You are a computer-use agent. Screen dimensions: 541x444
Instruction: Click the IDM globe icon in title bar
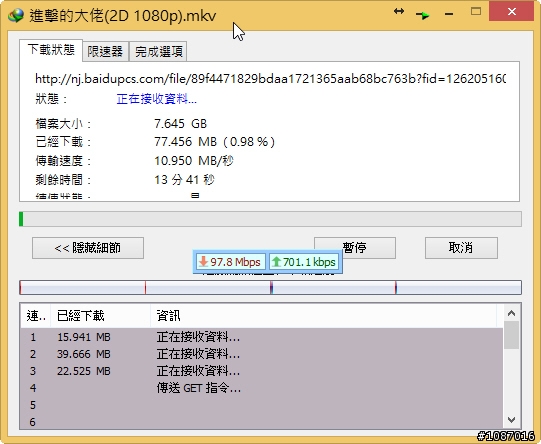16,16
